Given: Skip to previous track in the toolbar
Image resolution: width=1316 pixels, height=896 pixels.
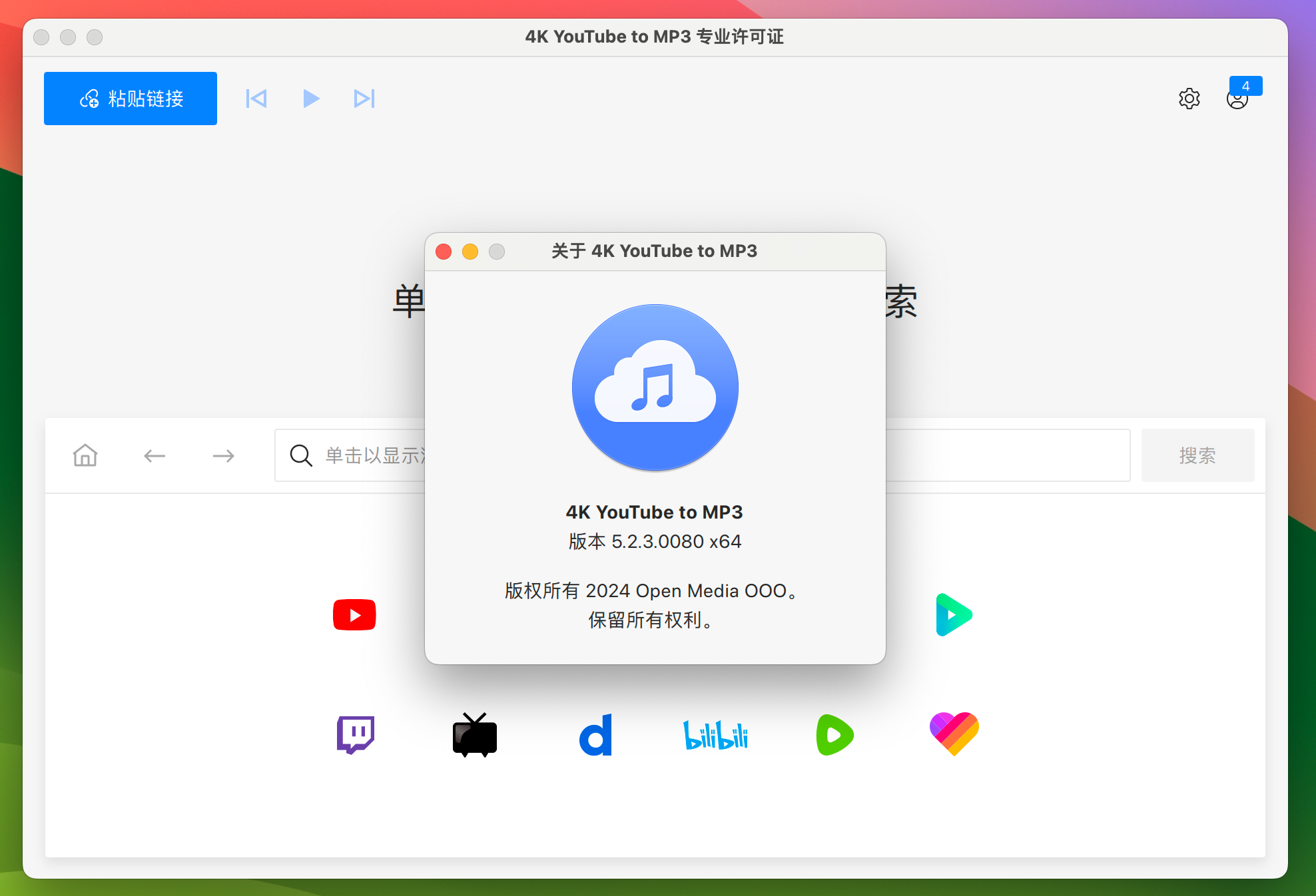Looking at the screenshot, I should 256,99.
